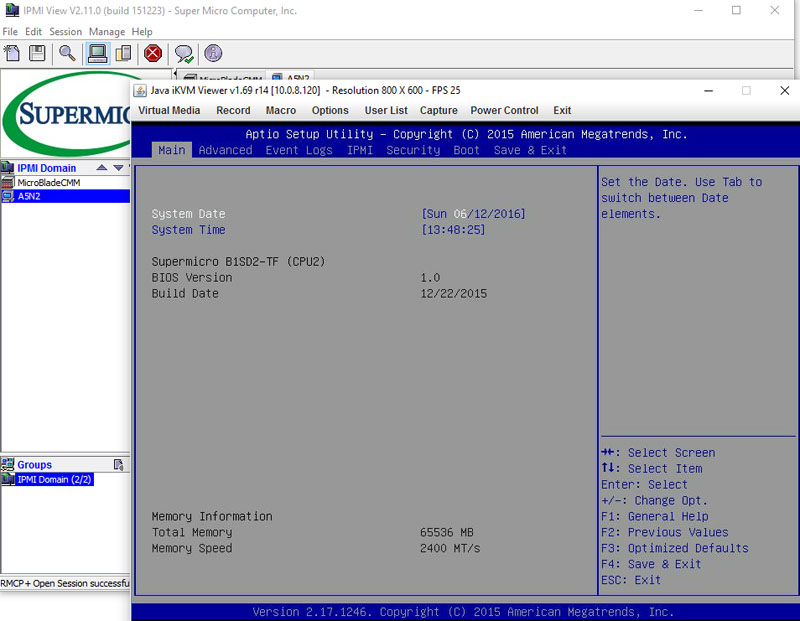This screenshot has width=800, height=621.
Task: Click the System Date value field
Action: tap(473, 214)
